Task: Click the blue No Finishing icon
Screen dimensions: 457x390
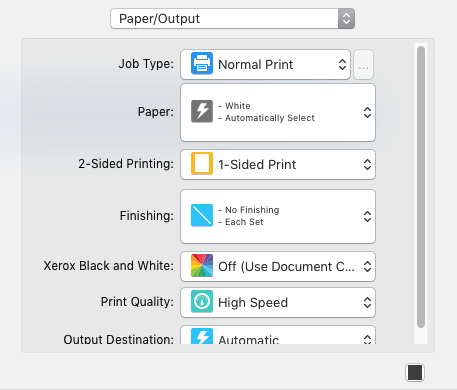Action: 202,215
